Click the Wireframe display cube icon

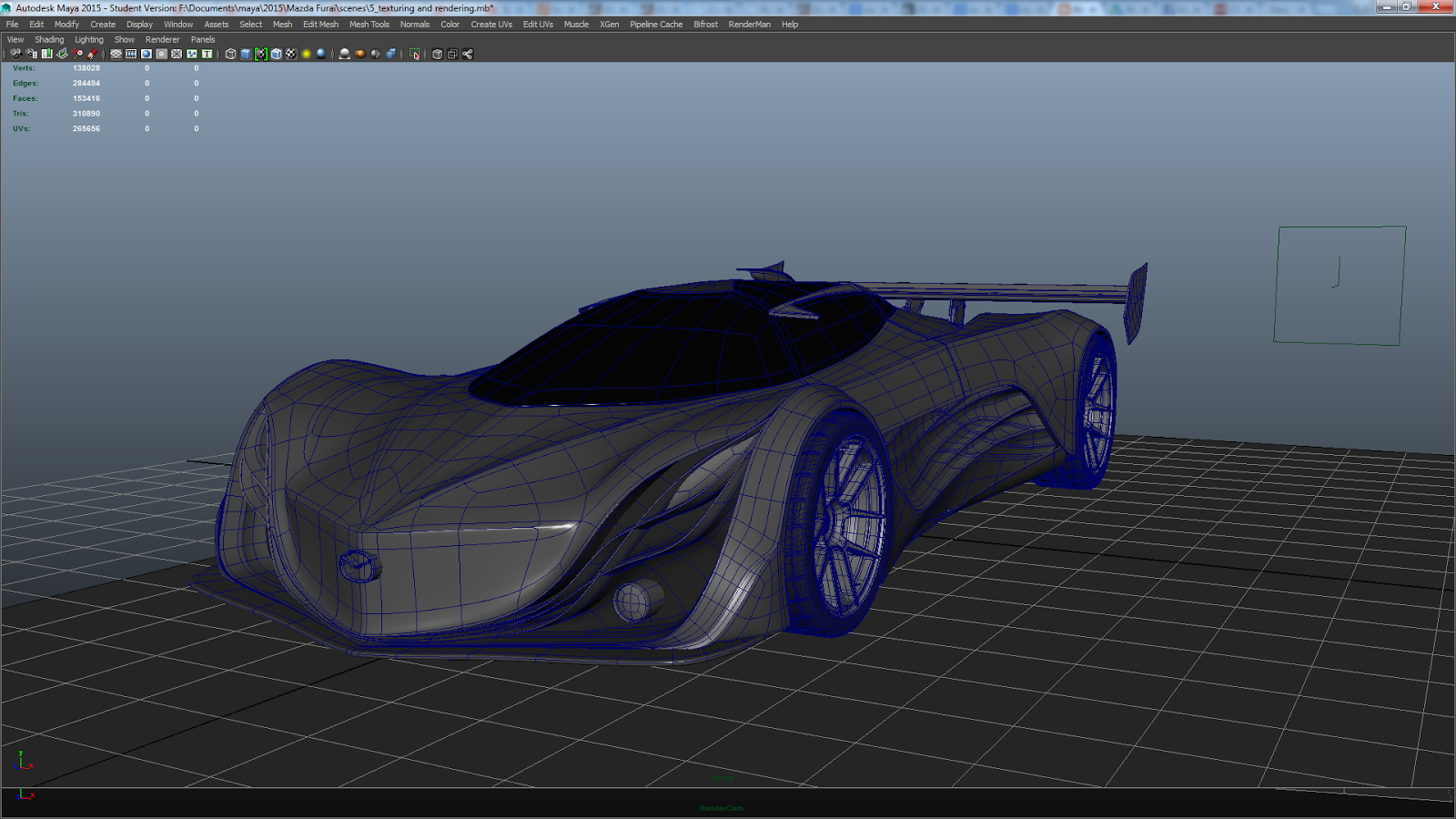point(230,54)
